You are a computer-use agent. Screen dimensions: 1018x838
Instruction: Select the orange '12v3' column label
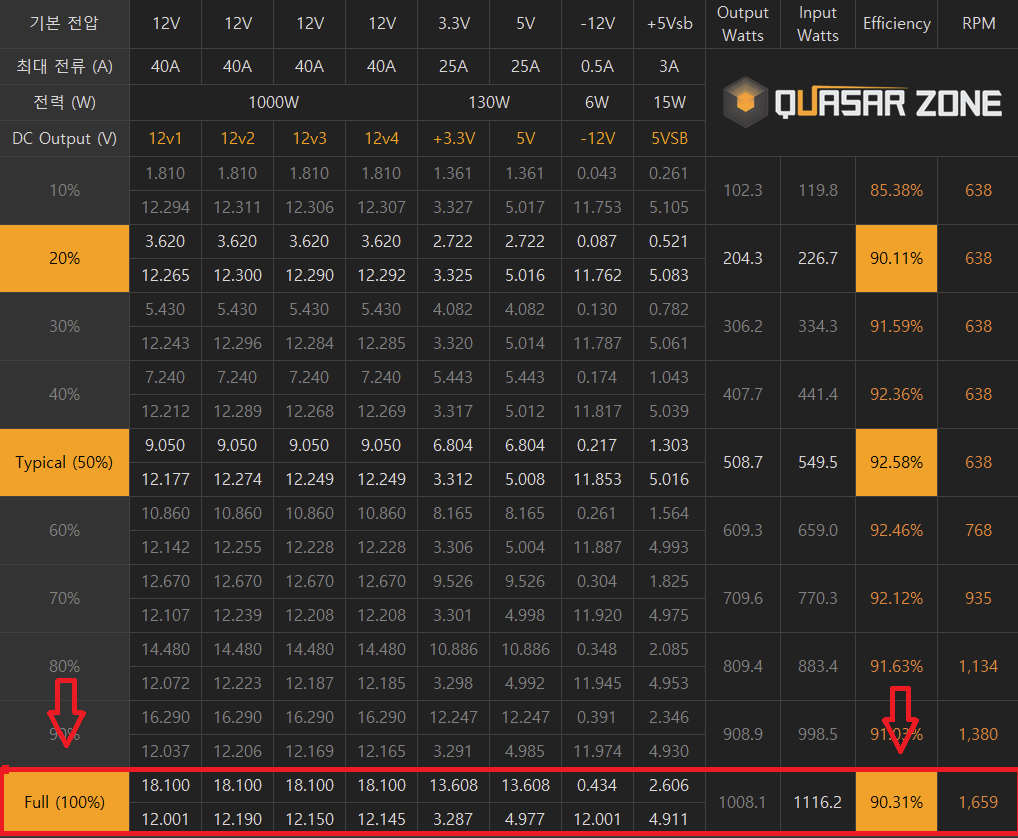[310, 138]
